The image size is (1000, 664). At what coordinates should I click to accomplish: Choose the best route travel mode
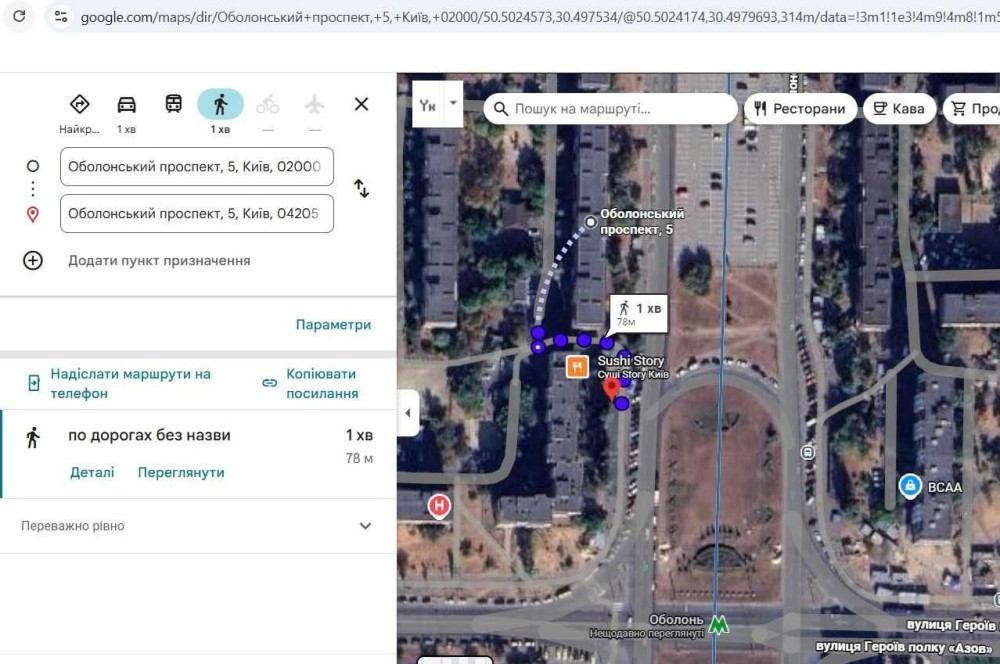coord(80,104)
